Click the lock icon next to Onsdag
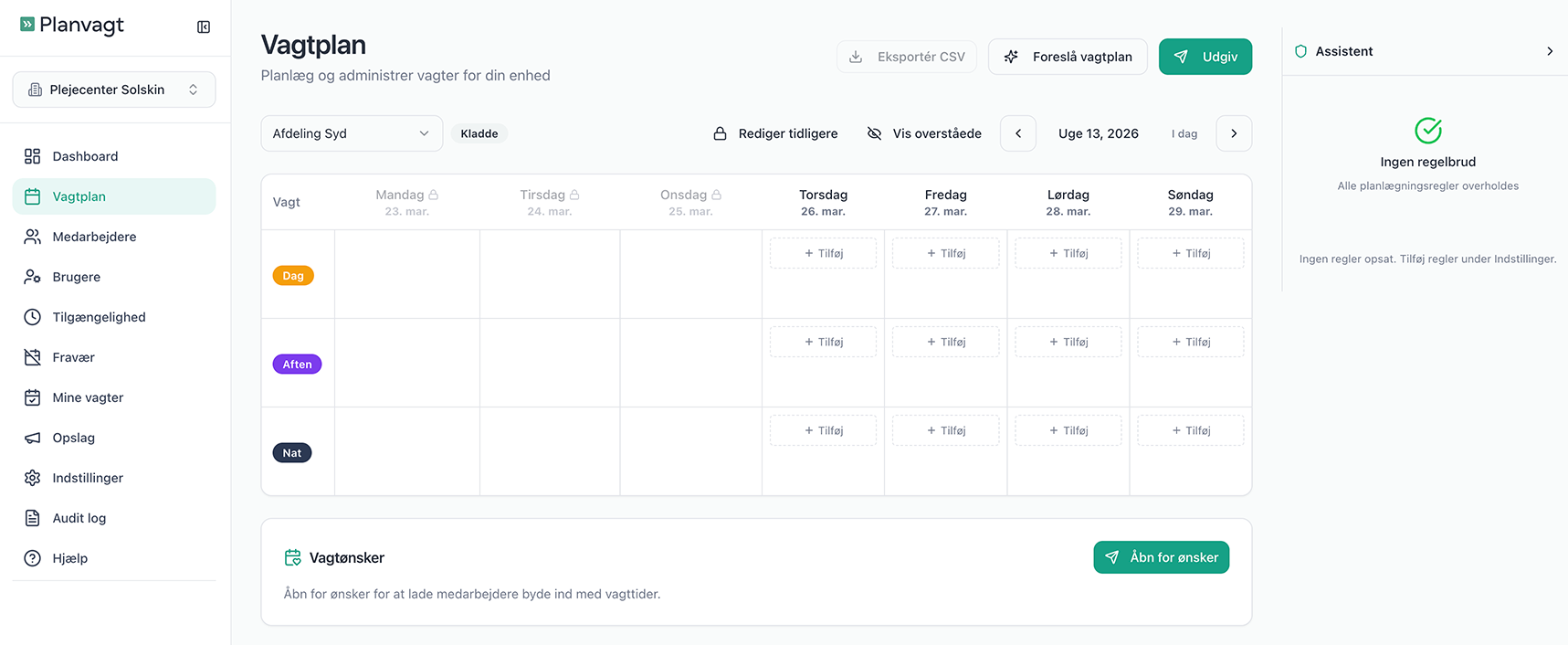The height and width of the screenshot is (645, 1568). tap(717, 195)
